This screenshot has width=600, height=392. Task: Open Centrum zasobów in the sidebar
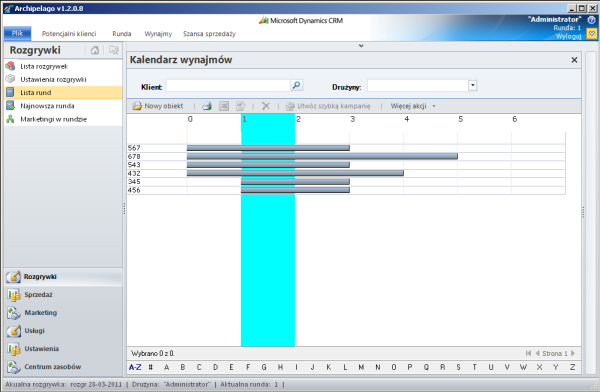point(52,367)
